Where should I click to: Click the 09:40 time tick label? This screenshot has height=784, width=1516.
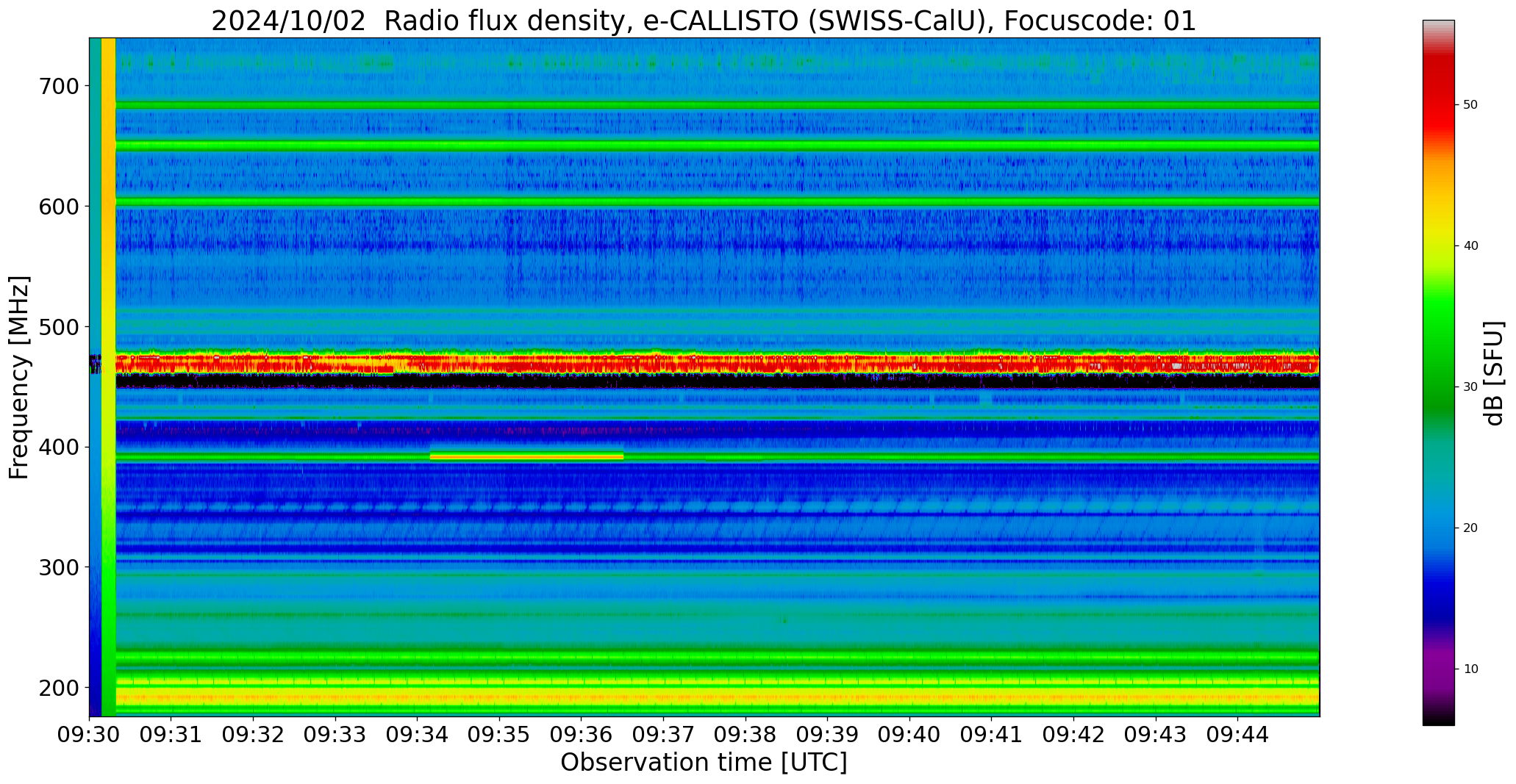(909, 735)
